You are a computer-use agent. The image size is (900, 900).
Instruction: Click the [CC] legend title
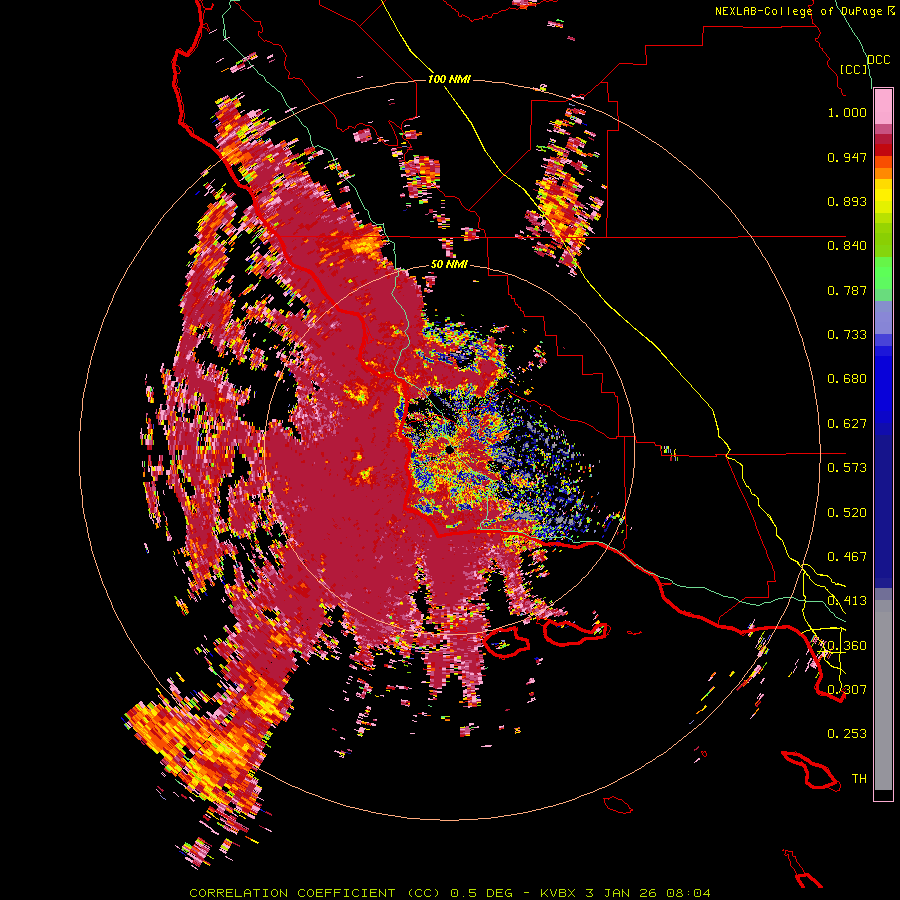click(854, 69)
